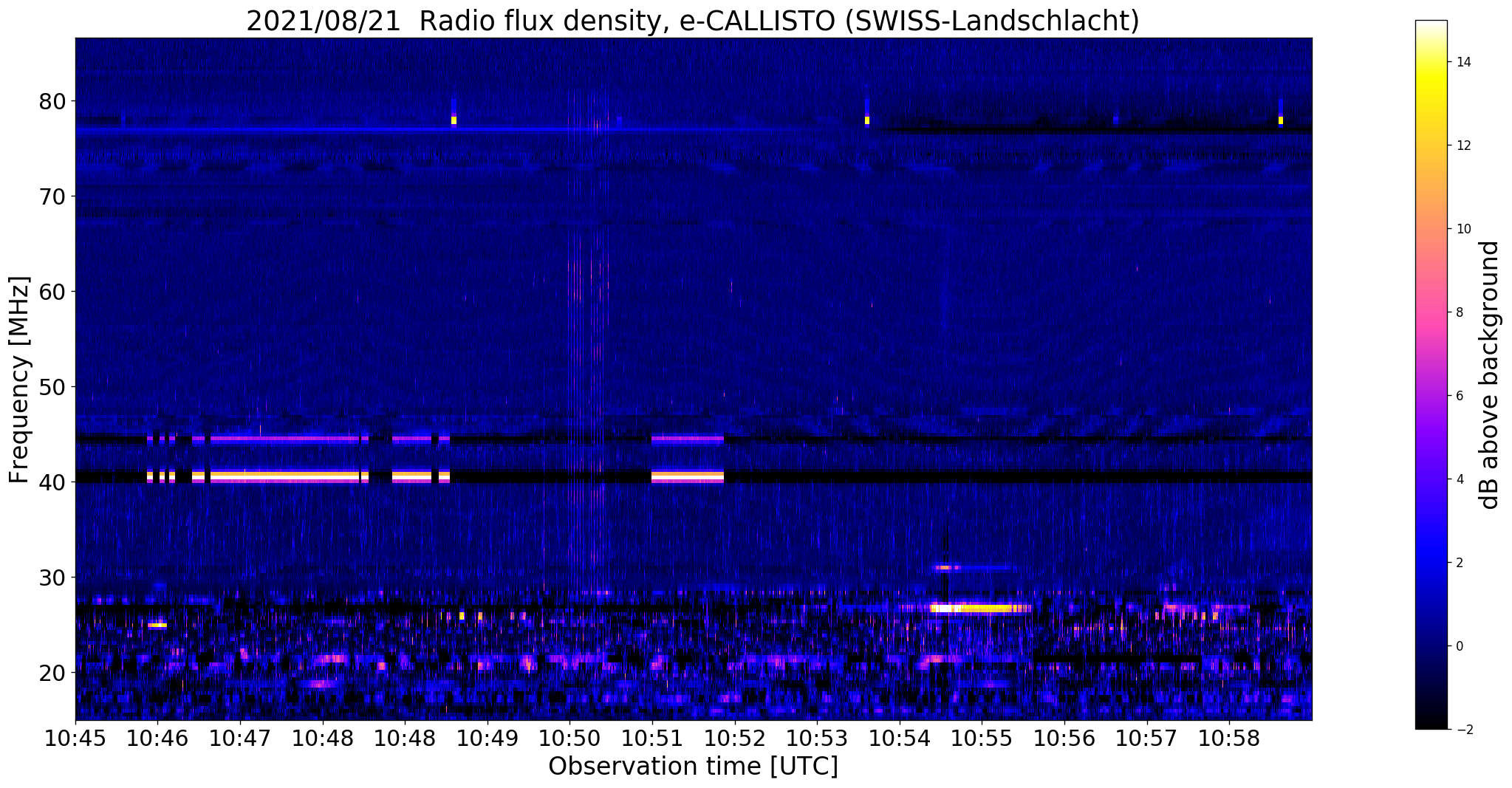Click the small yellow blob at 25 MHz near 10:46
Screen dimensions: 1512x788
(157, 626)
